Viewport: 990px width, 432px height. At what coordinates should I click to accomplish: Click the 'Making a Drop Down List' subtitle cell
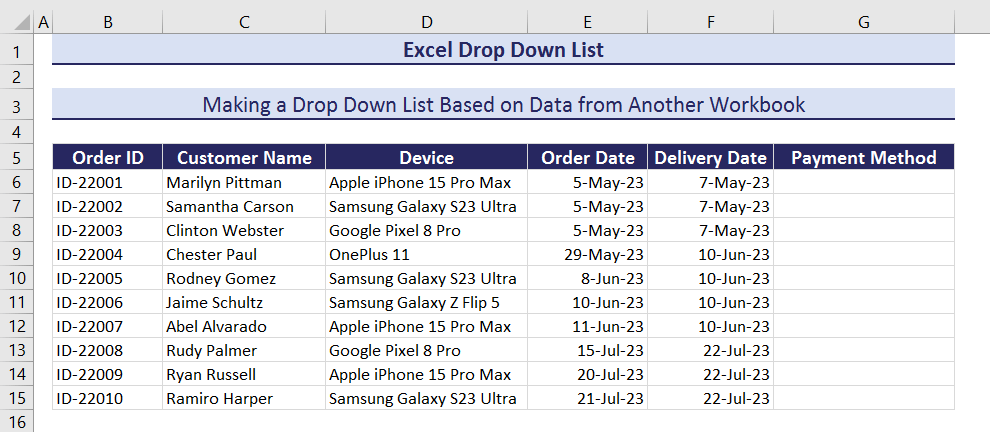click(x=503, y=104)
